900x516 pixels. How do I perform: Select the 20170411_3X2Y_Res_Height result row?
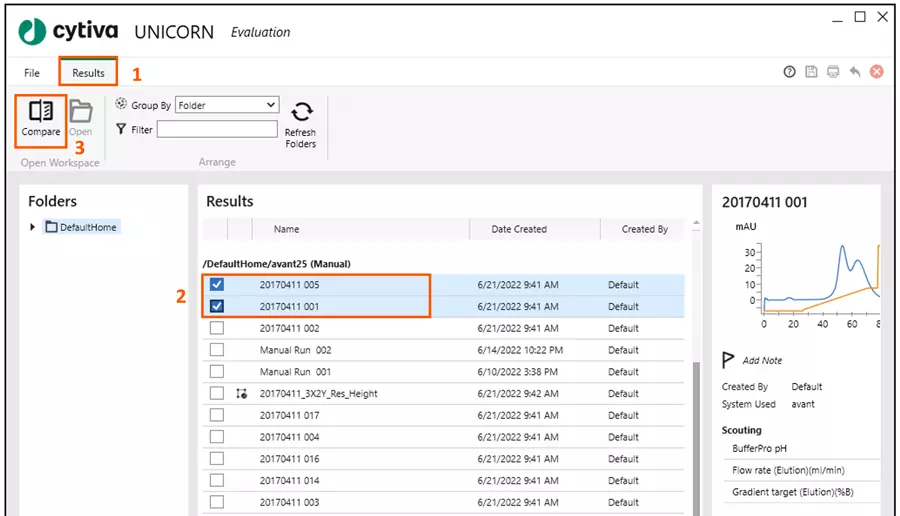318,394
